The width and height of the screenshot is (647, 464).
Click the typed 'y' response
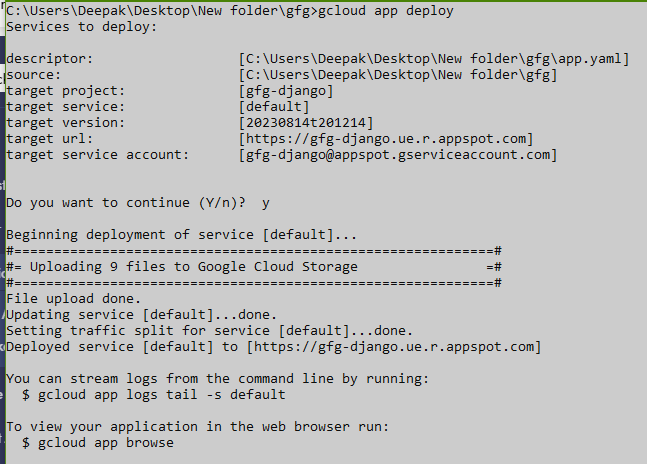[265, 203]
